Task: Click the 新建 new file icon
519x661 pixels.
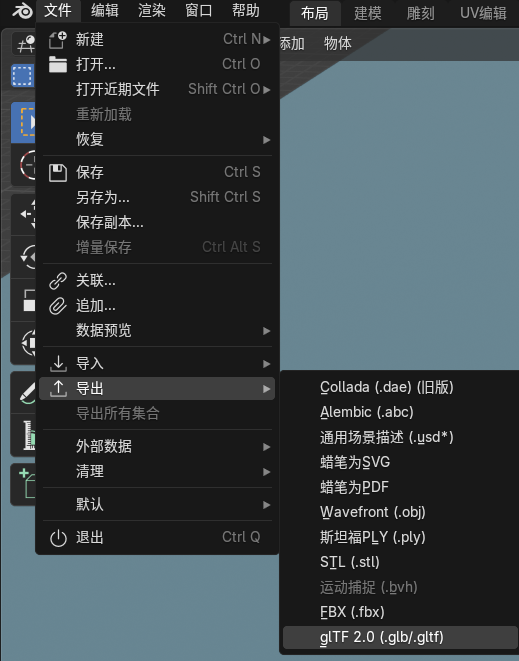Action: coord(58,40)
